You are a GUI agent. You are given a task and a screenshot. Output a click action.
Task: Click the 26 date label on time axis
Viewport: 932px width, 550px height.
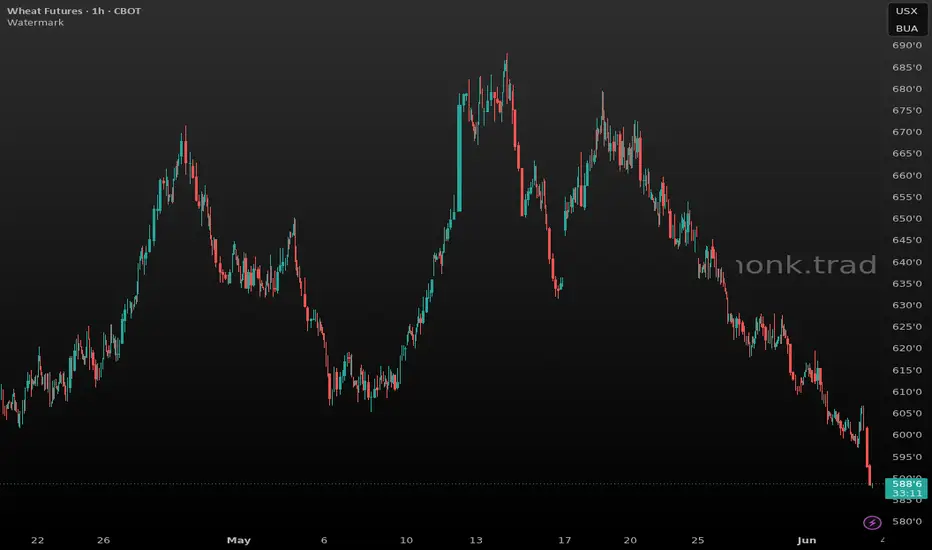click(103, 540)
